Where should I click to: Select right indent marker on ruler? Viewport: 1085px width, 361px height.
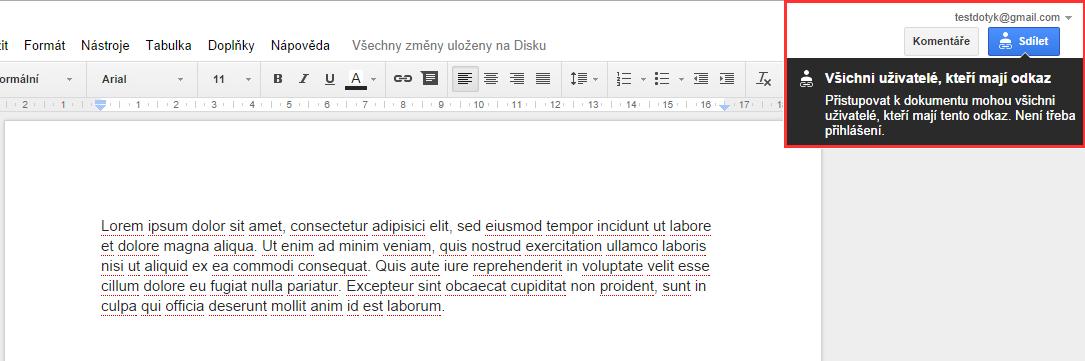(x=724, y=107)
